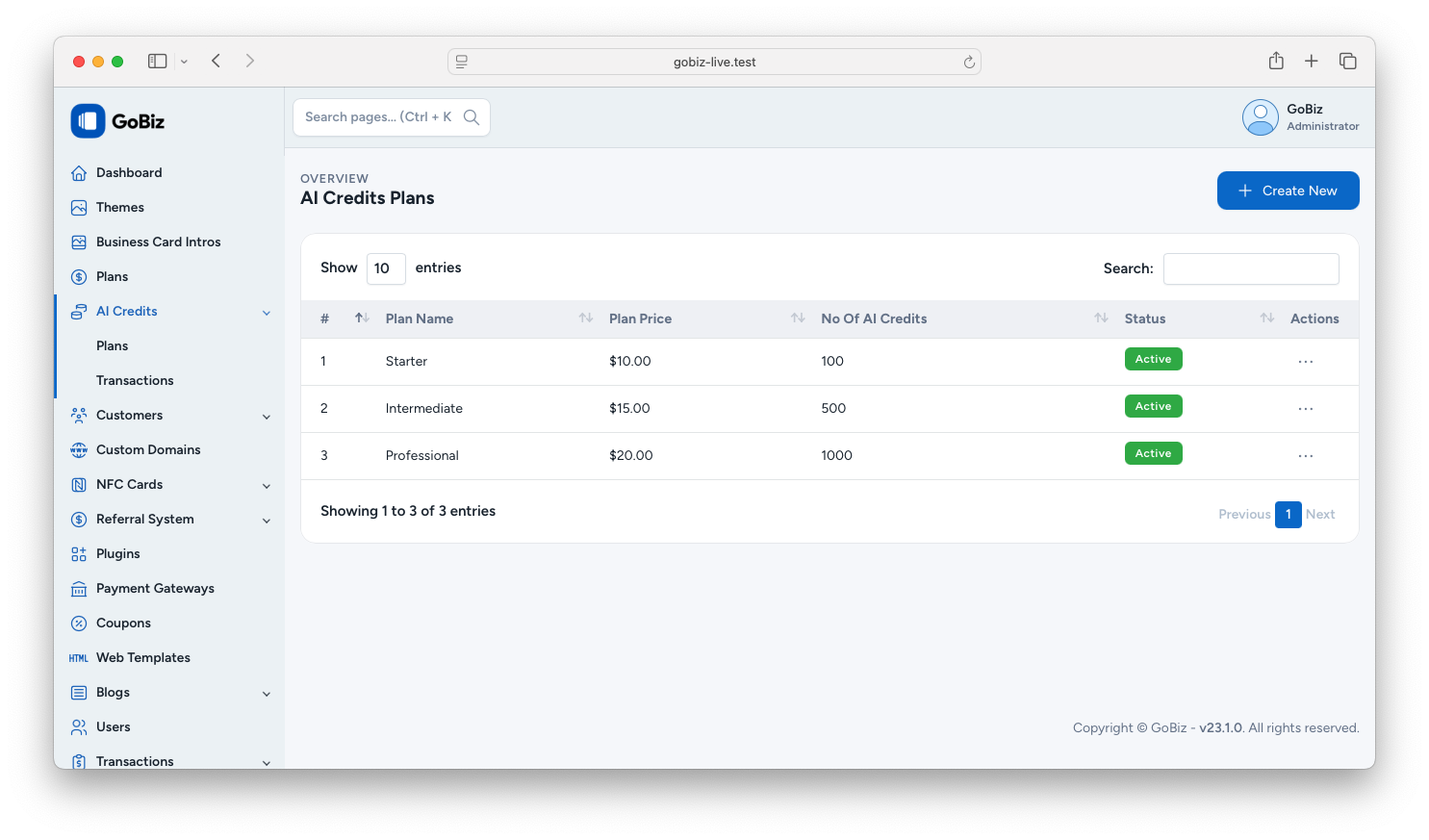Click the Themes image icon
The width and height of the screenshot is (1429, 840).
(79, 208)
